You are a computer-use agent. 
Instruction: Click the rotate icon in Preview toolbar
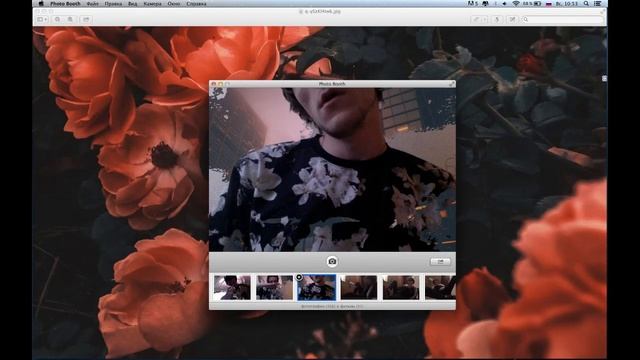pyautogui.click(x=497, y=19)
